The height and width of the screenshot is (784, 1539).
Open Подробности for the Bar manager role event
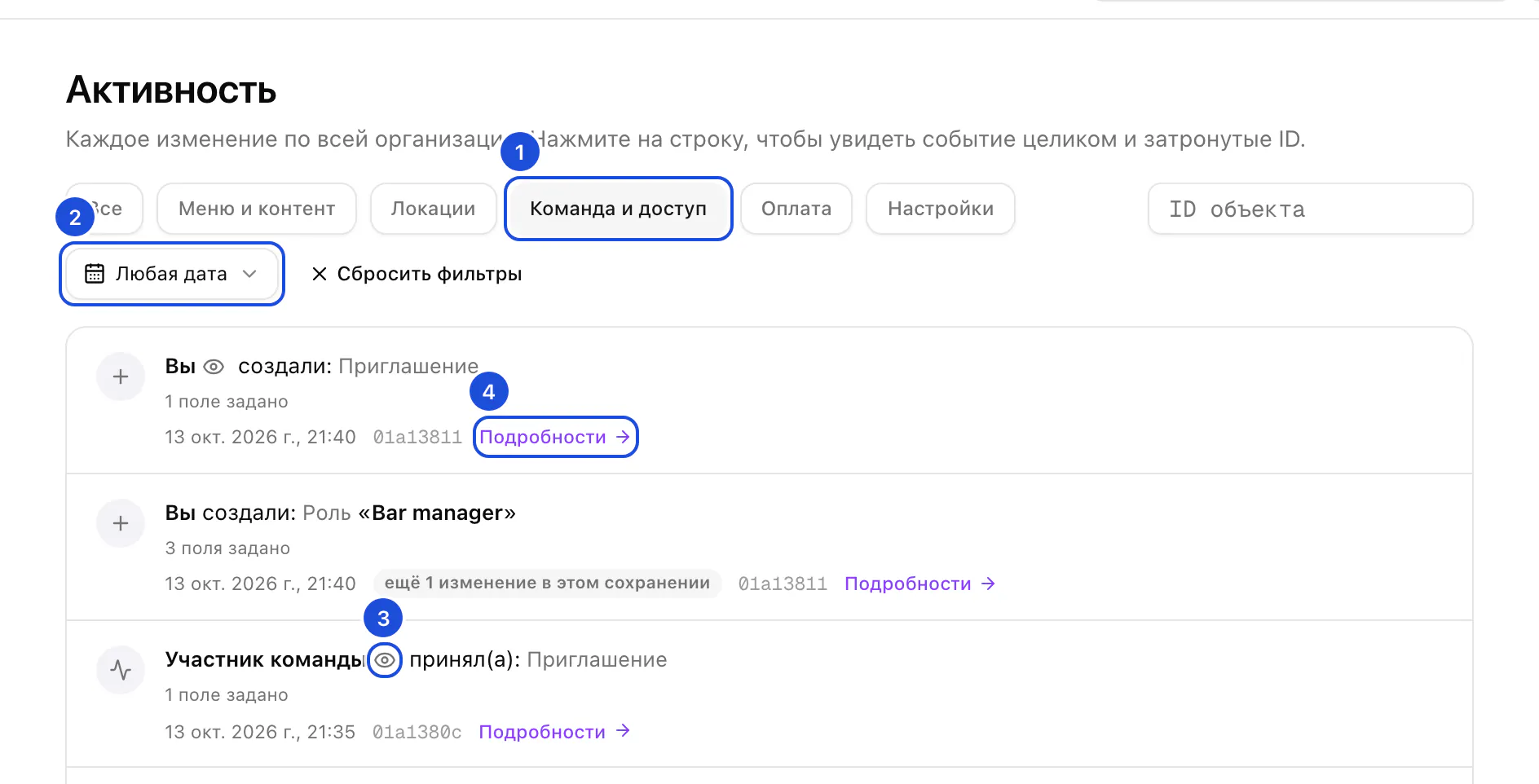point(920,584)
